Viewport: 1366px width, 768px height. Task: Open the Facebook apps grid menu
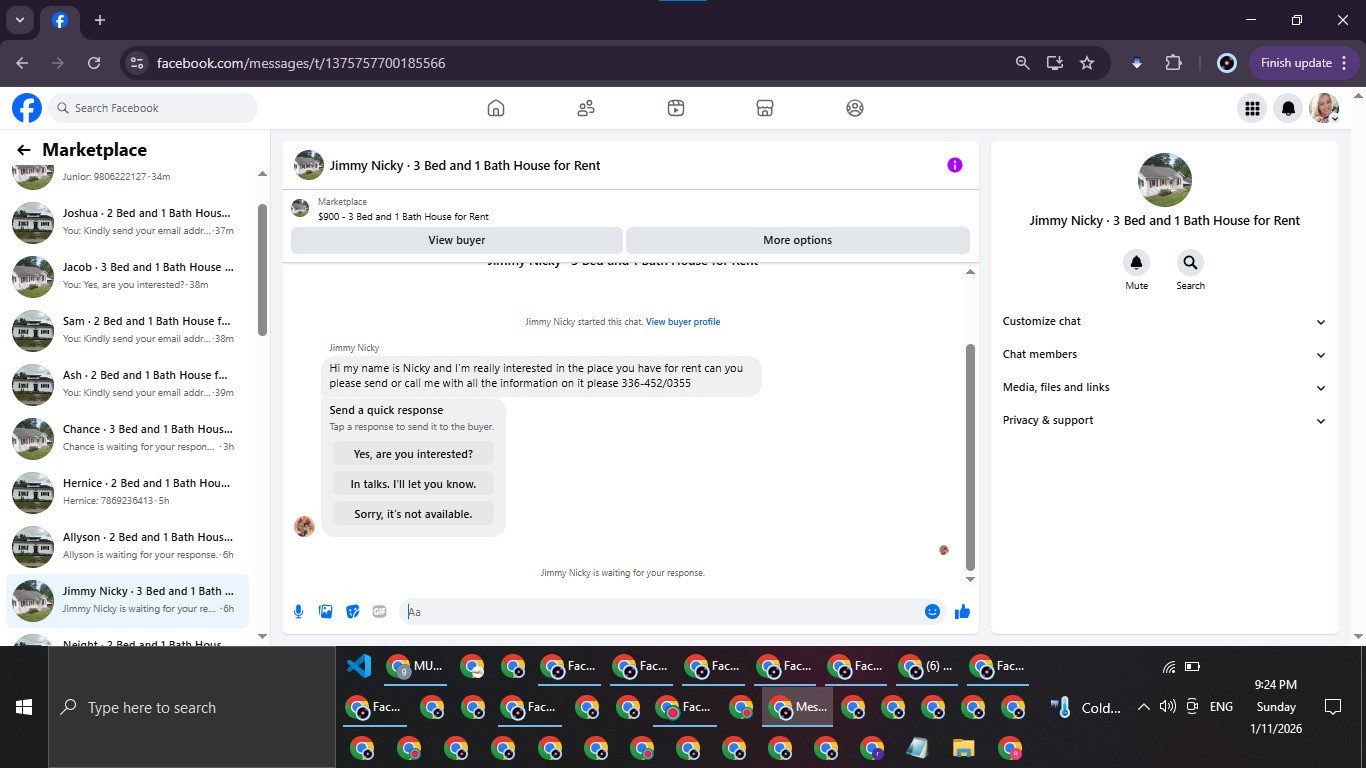tap(1252, 108)
